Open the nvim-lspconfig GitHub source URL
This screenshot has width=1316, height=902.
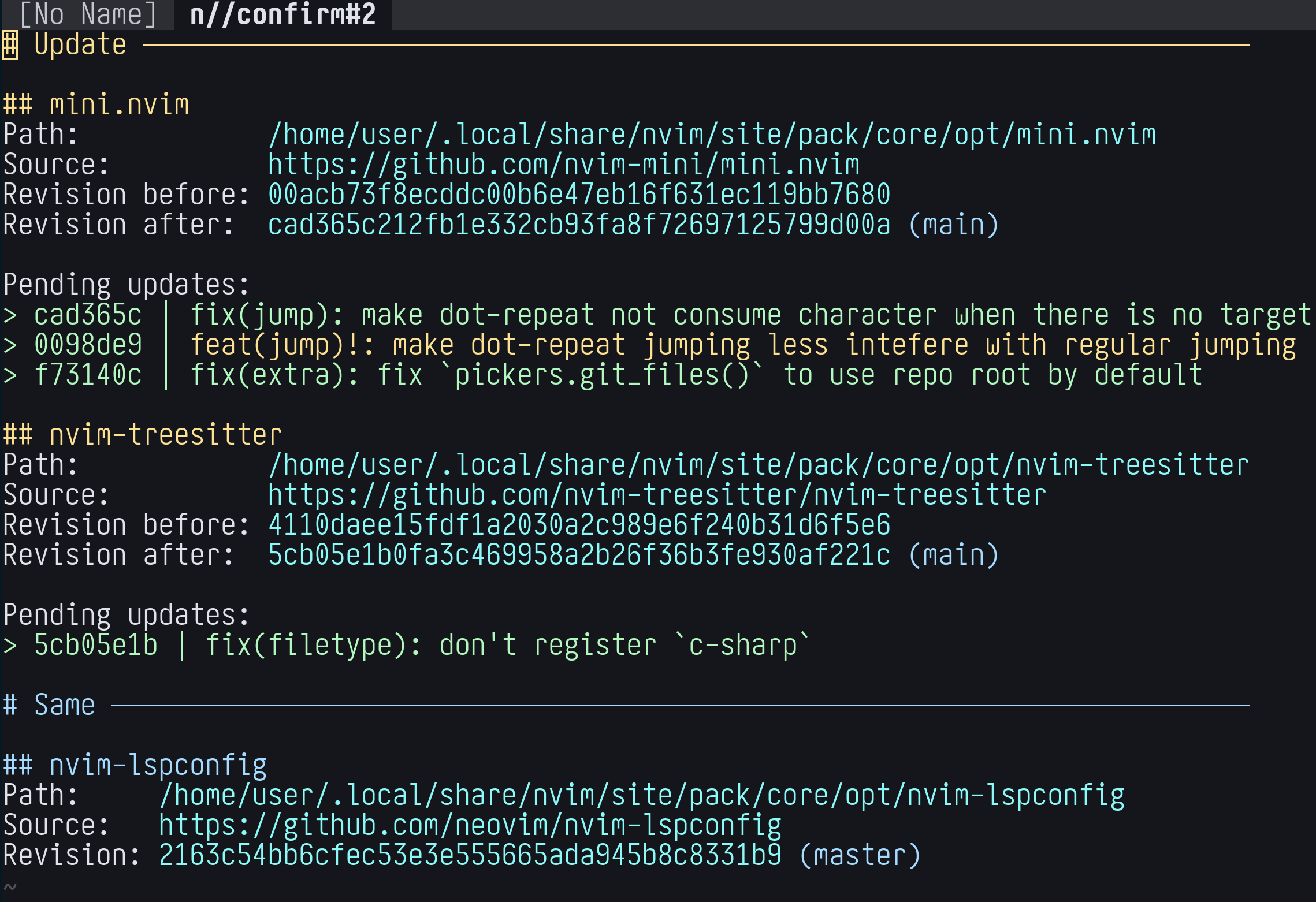pyautogui.click(x=470, y=825)
